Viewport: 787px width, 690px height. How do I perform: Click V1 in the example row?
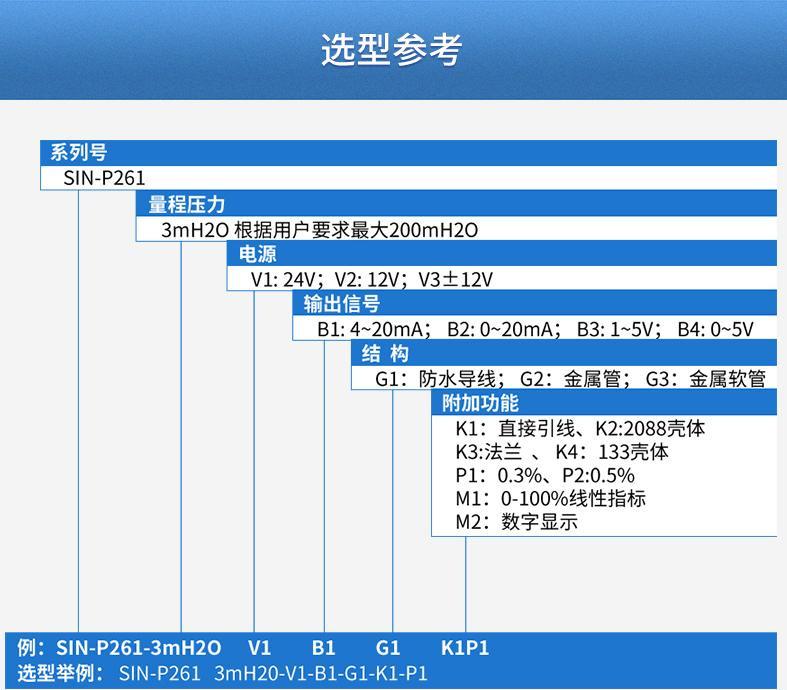(259, 648)
